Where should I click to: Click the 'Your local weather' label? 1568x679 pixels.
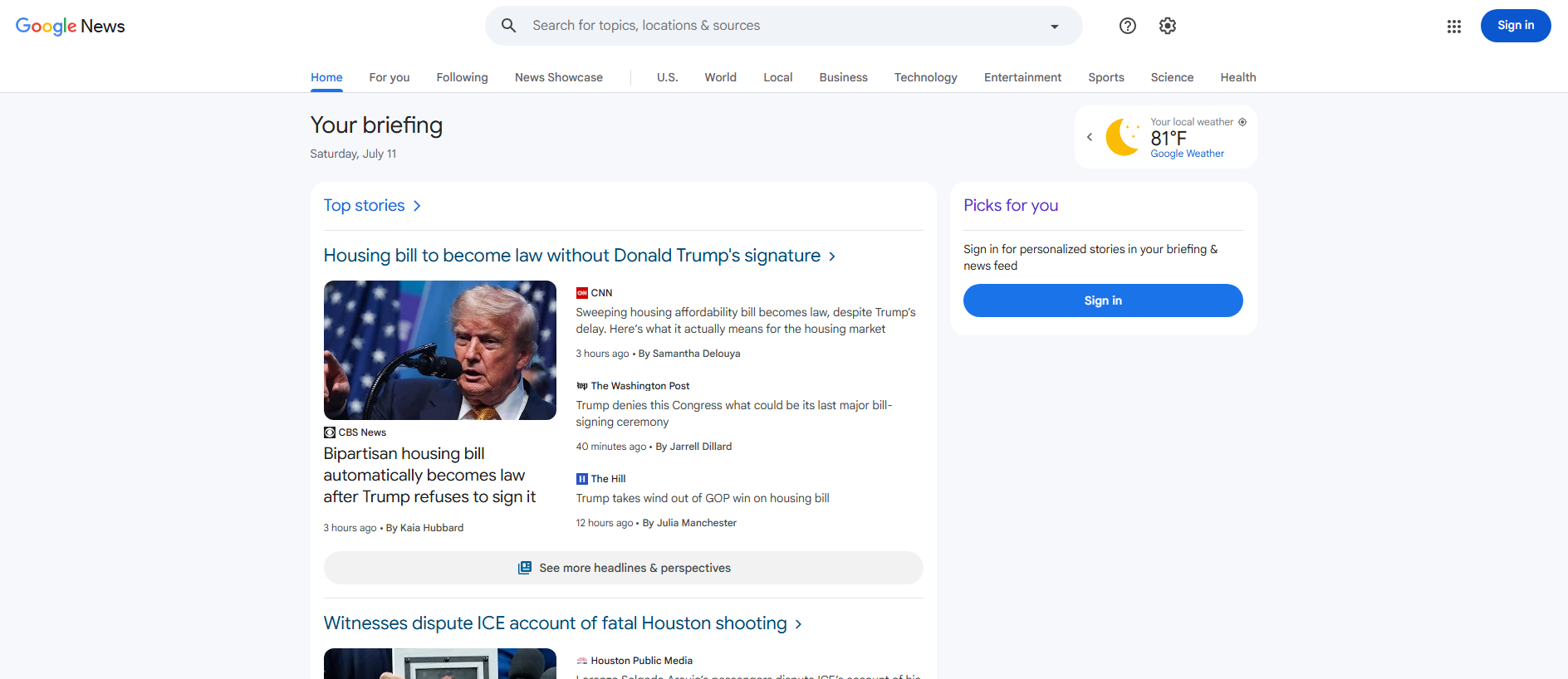click(1192, 122)
